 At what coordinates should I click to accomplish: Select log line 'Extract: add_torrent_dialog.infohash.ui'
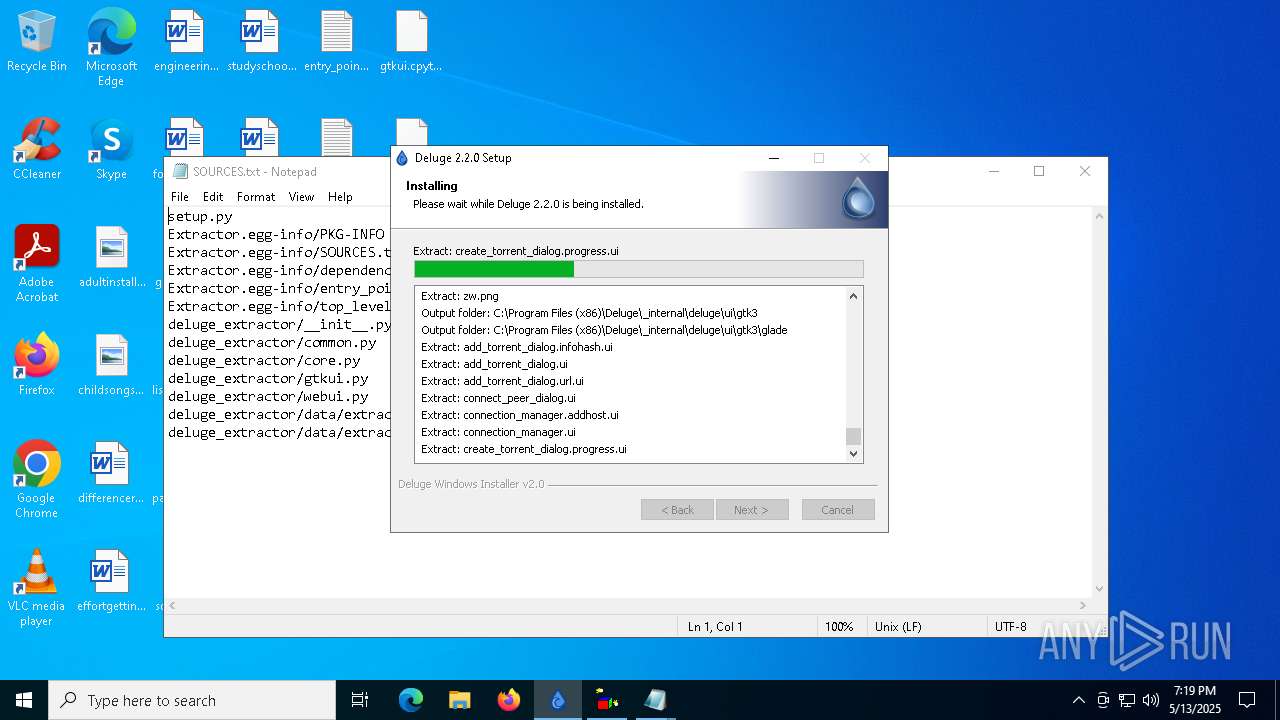click(517, 347)
